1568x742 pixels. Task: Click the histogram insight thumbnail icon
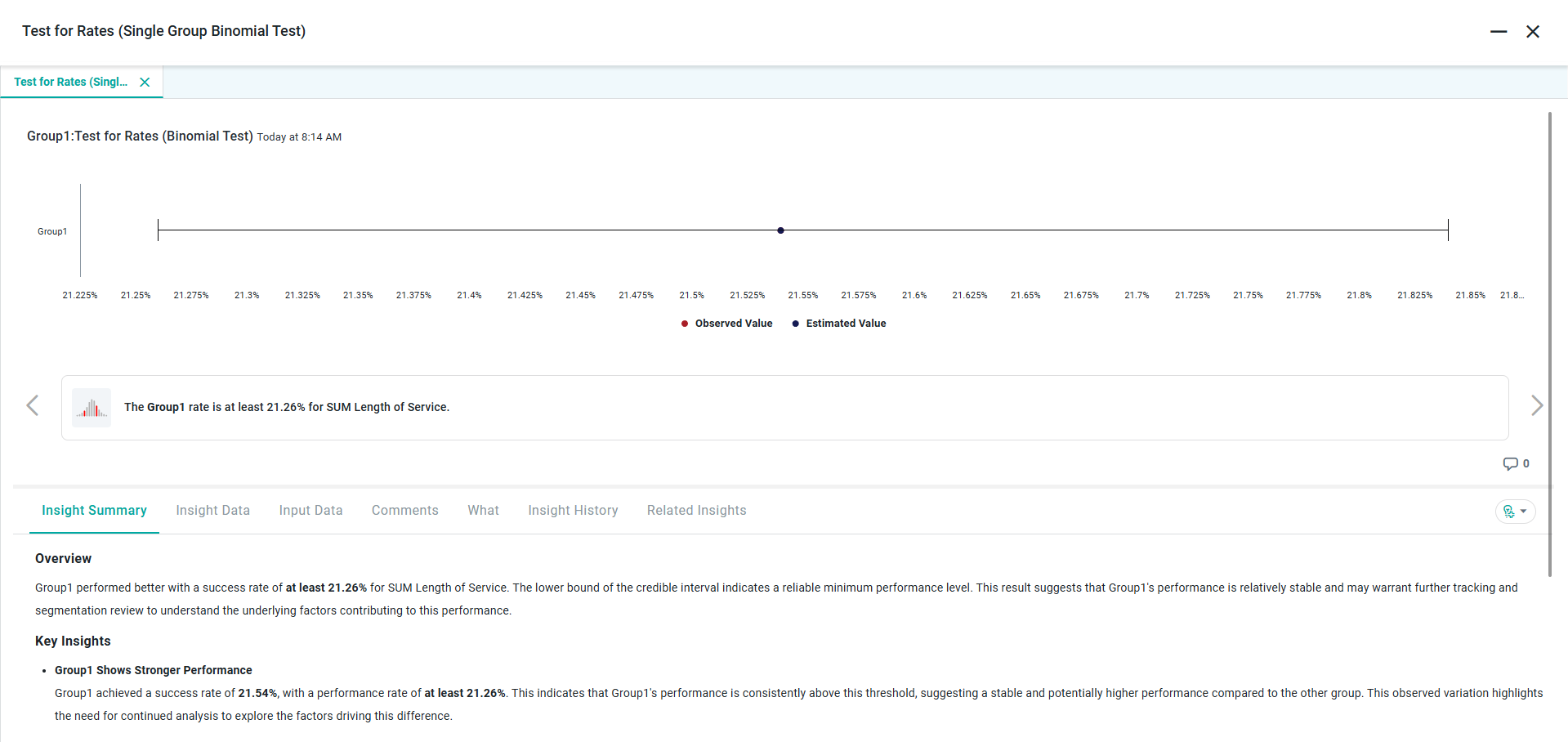[92, 407]
